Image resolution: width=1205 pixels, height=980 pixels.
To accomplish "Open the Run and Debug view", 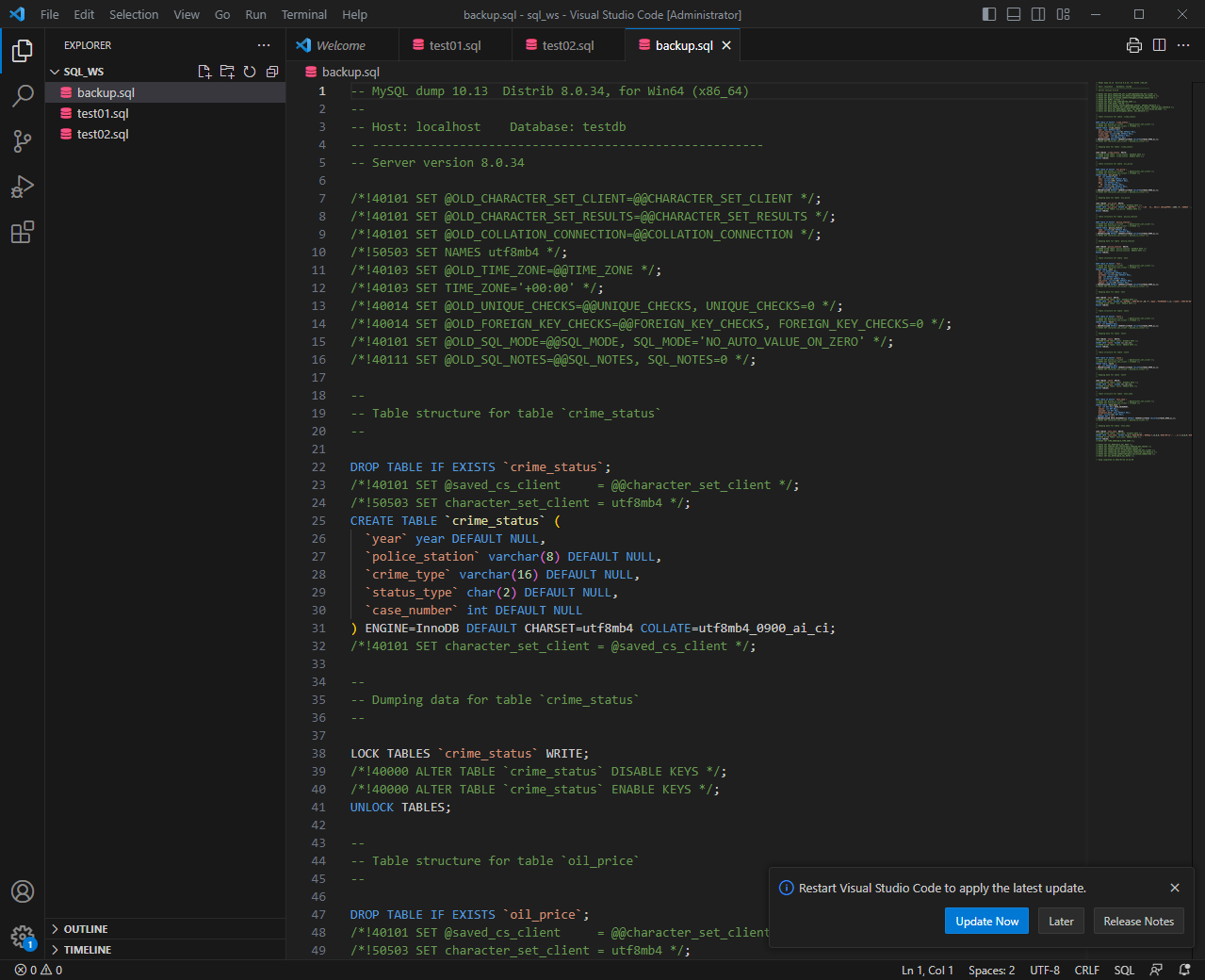I will pos(23,187).
